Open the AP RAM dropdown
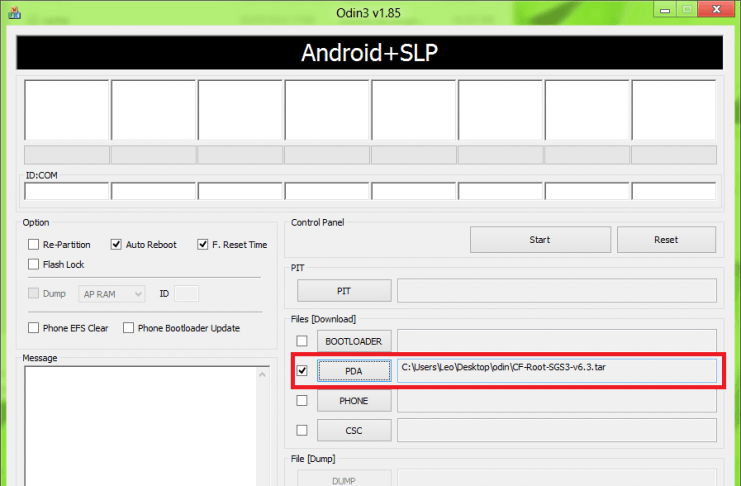 coord(112,294)
